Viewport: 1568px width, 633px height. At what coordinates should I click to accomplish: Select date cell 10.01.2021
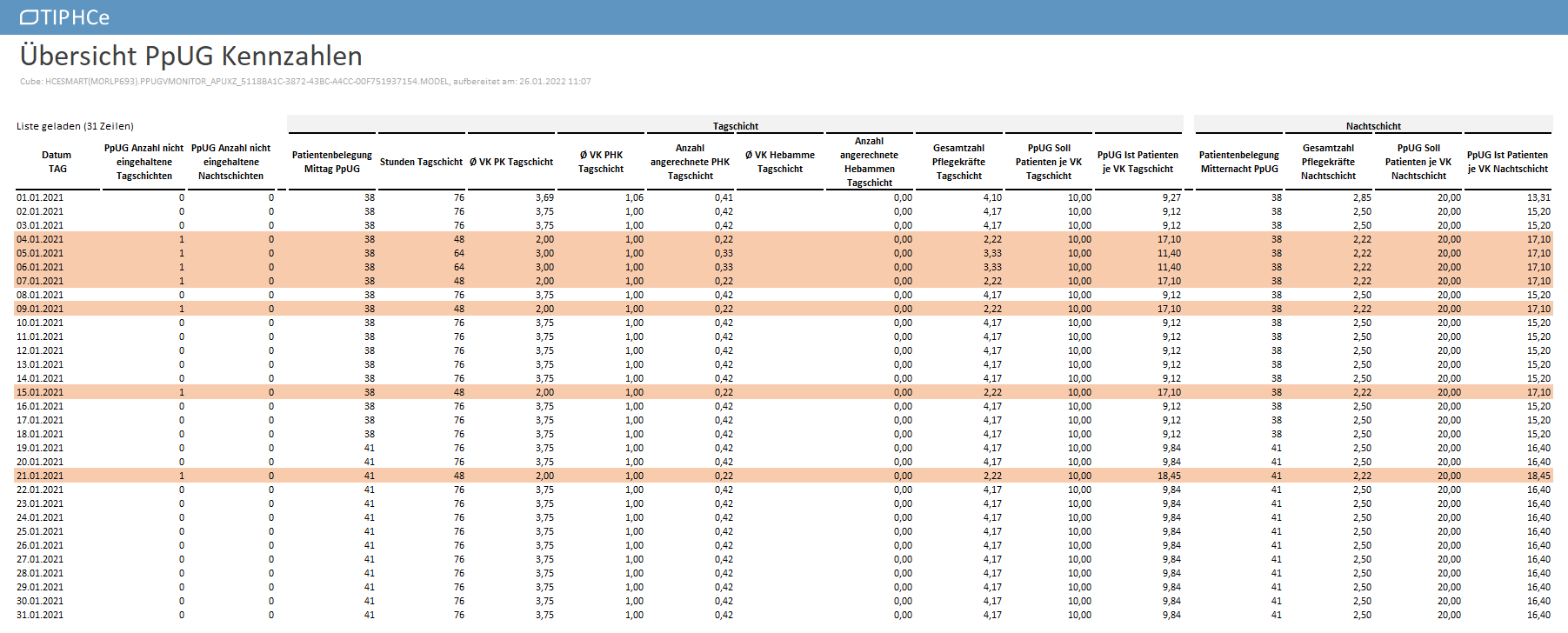pos(40,323)
